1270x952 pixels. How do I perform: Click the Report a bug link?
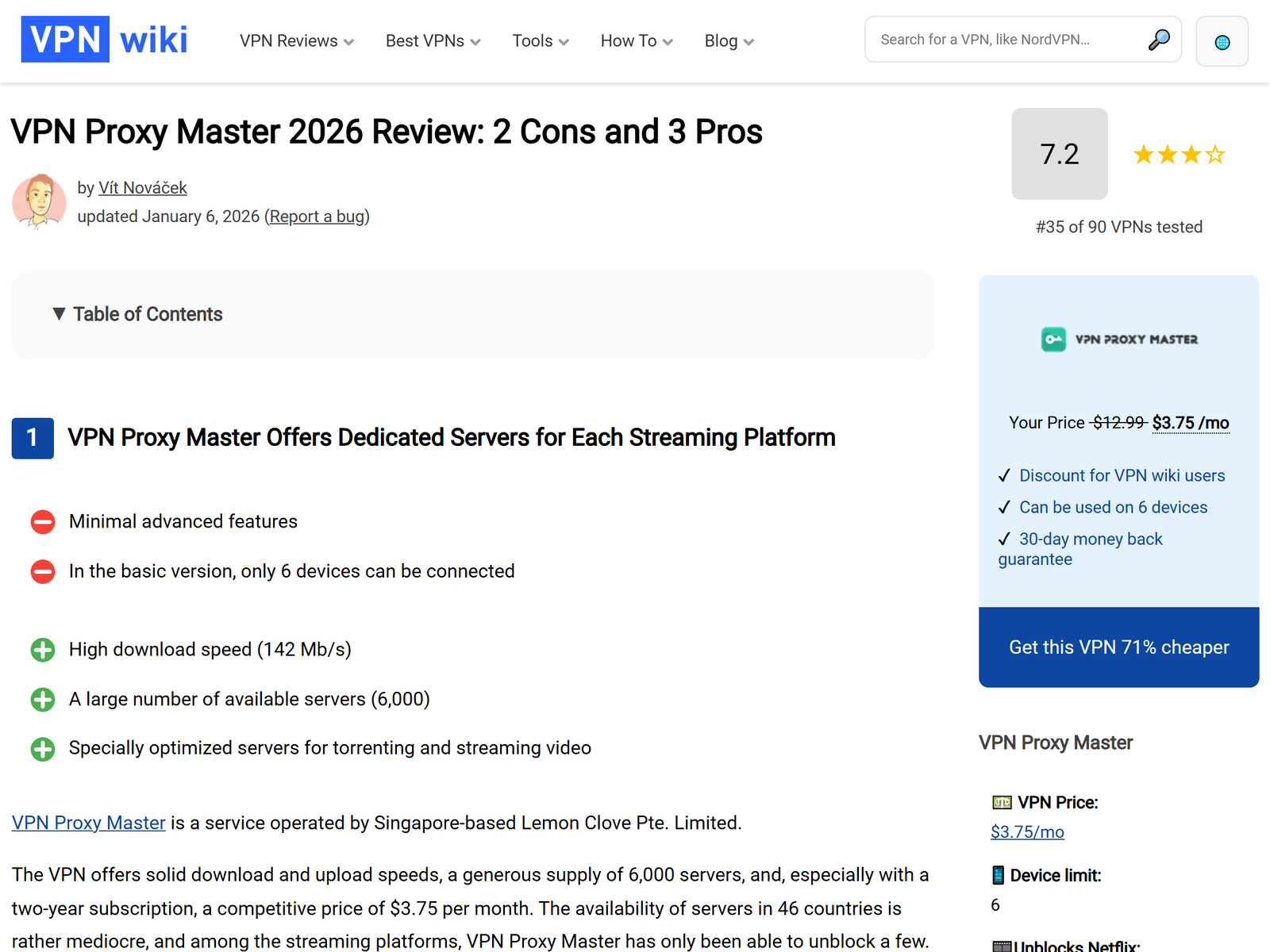[x=317, y=217]
